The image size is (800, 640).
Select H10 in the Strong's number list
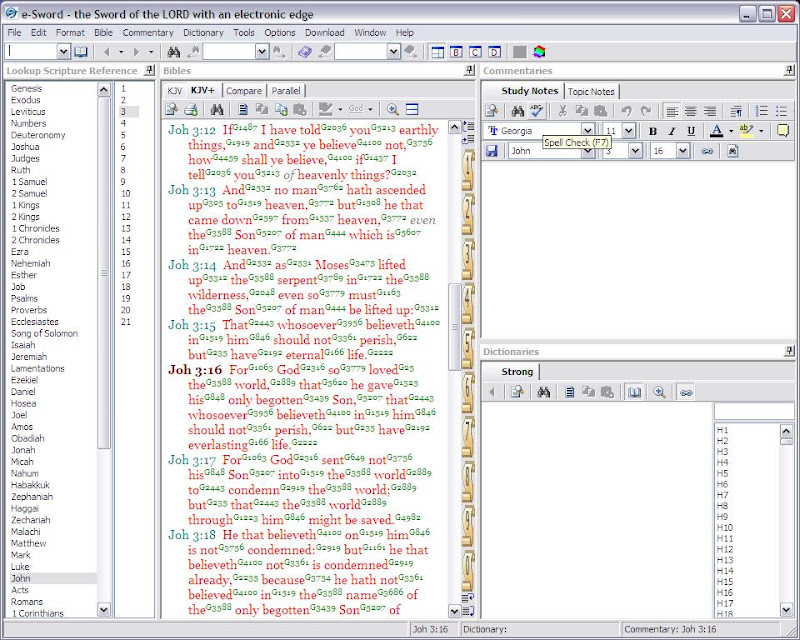tap(724, 528)
